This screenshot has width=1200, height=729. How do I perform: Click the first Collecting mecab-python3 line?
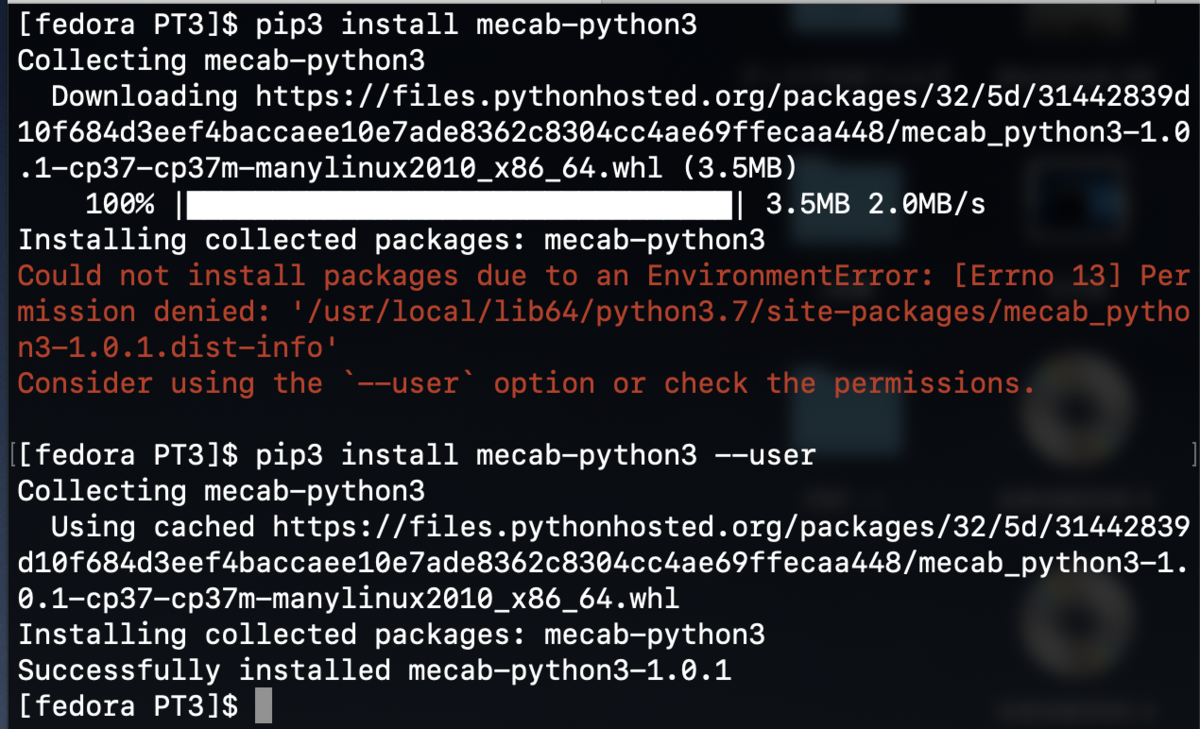click(221, 60)
